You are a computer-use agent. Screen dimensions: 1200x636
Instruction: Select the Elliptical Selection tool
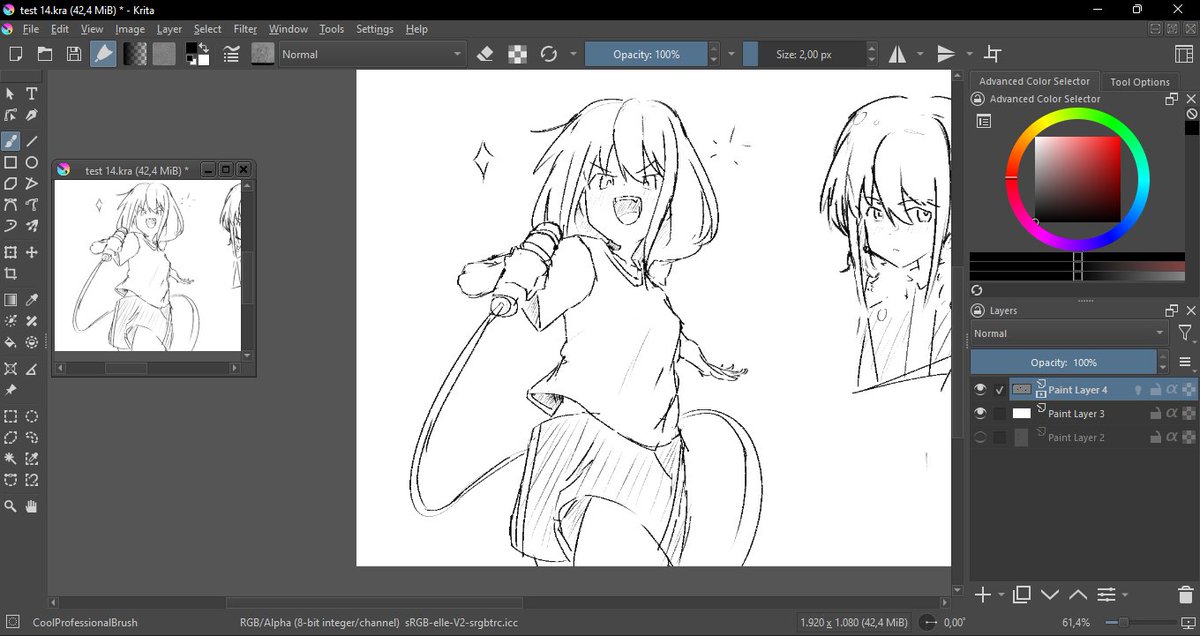[x=32, y=417]
